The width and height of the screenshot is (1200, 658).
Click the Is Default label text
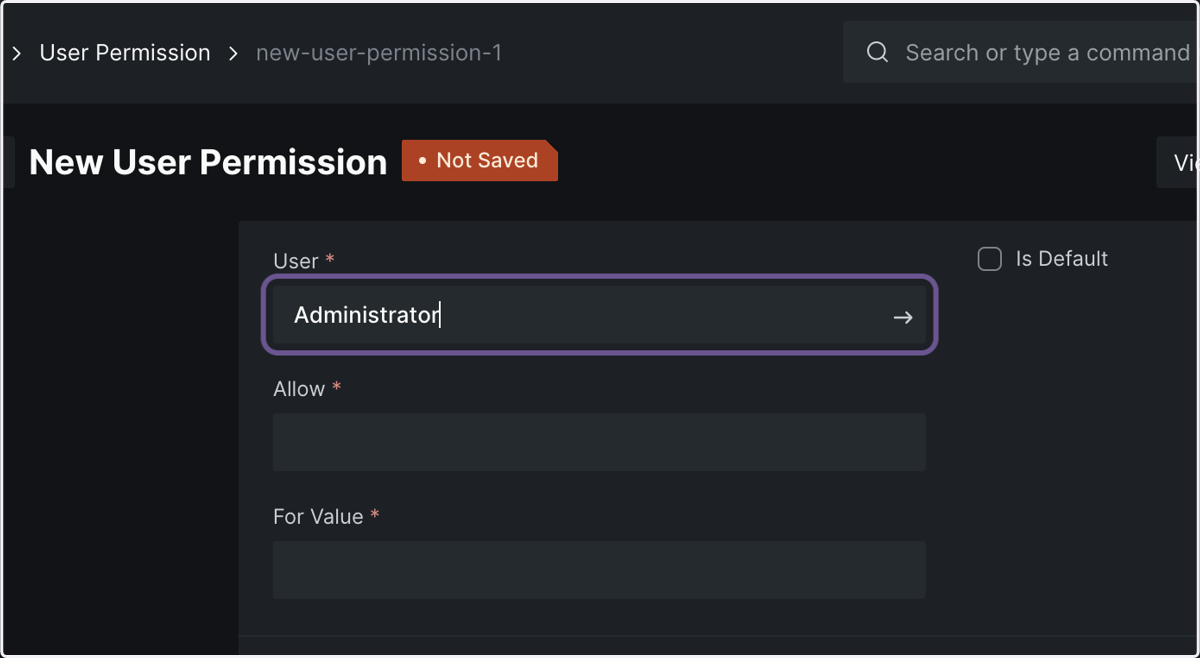1062,259
